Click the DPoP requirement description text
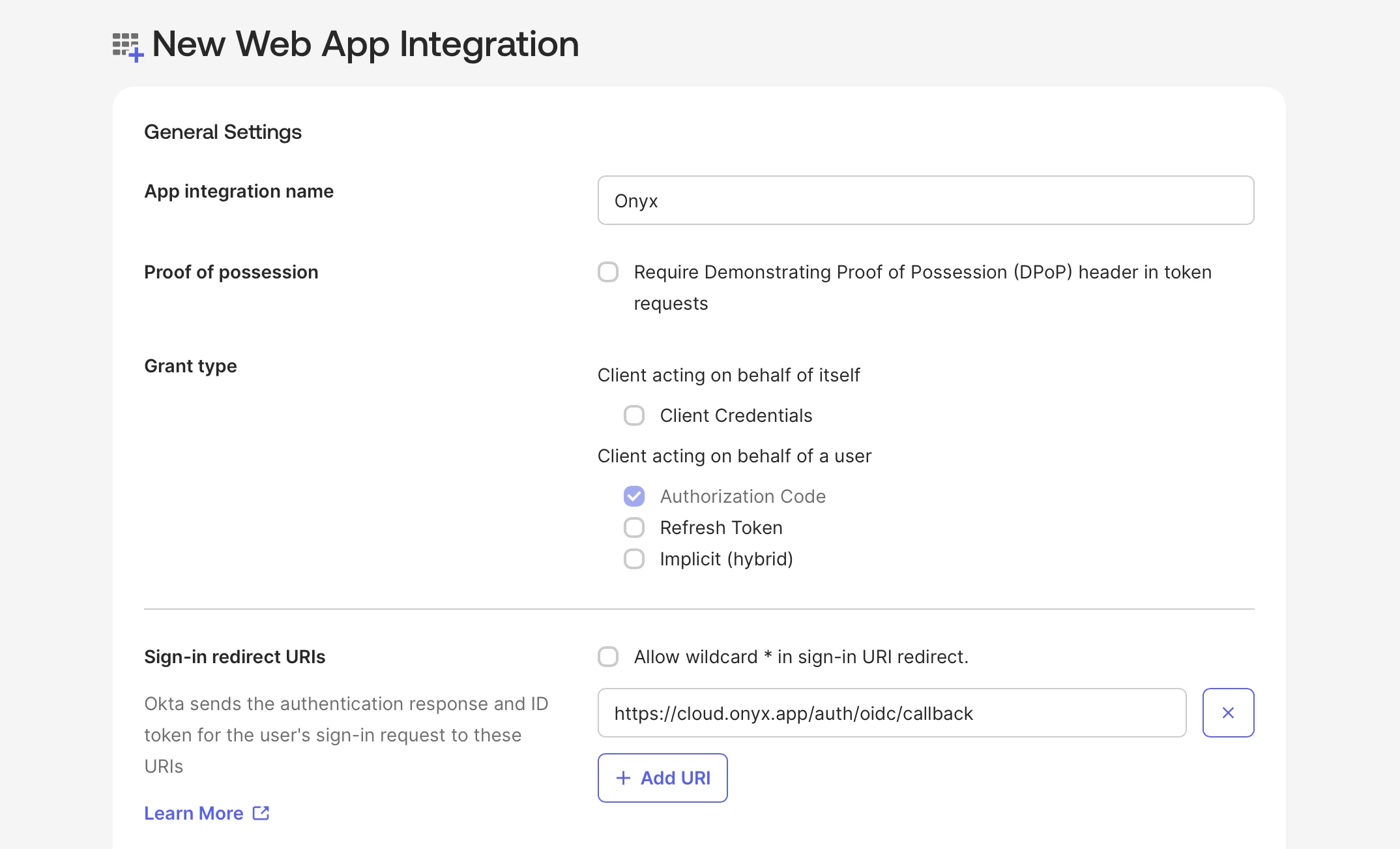 coord(921,287)
